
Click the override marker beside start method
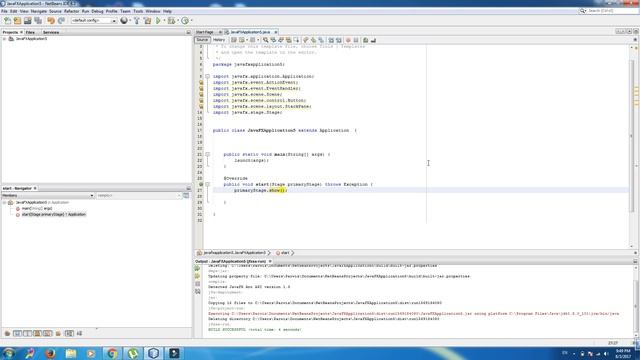click(201, 184)
